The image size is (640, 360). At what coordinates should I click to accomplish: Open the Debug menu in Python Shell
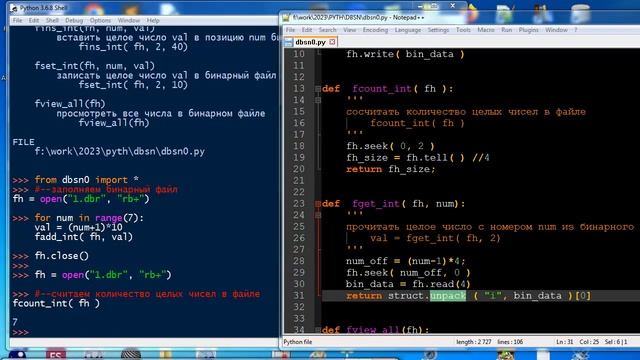(74, 20)
